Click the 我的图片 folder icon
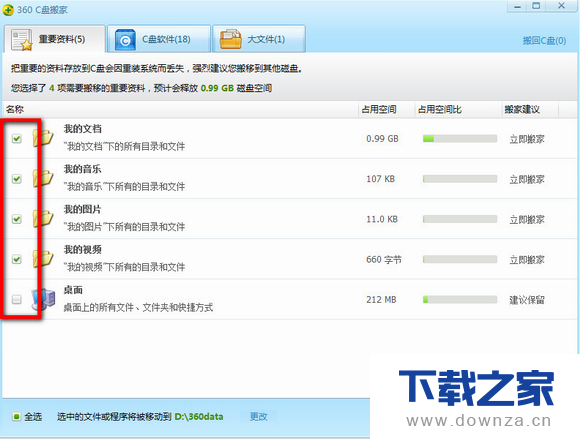Screen dimensions: 580x439 (44, 219)
